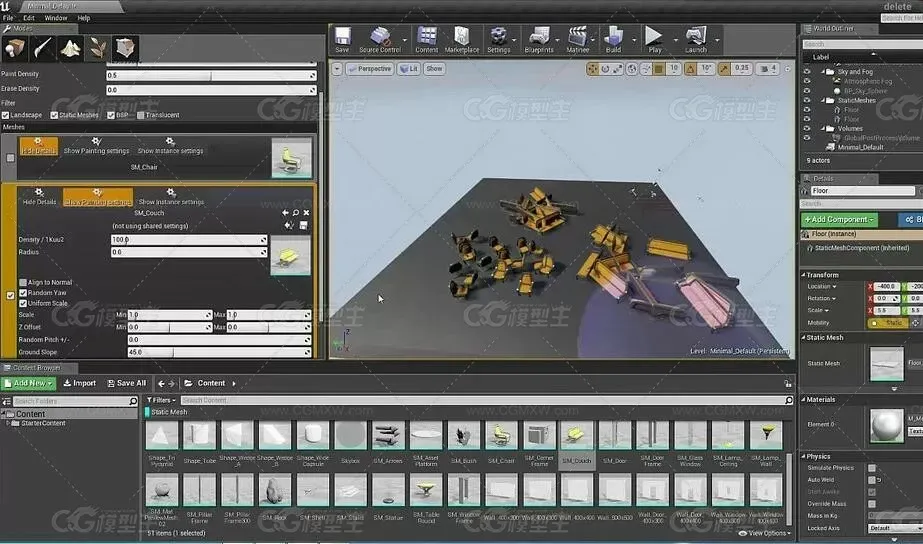
Task: Click the Save All button
Action: click(127, 383)
